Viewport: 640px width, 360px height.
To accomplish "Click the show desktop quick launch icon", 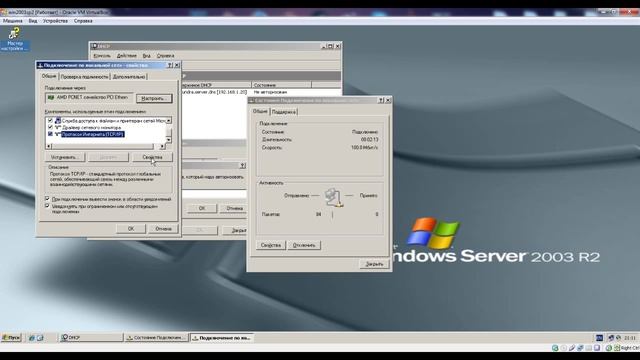I will pyautogui.click(x=40, y=338).
